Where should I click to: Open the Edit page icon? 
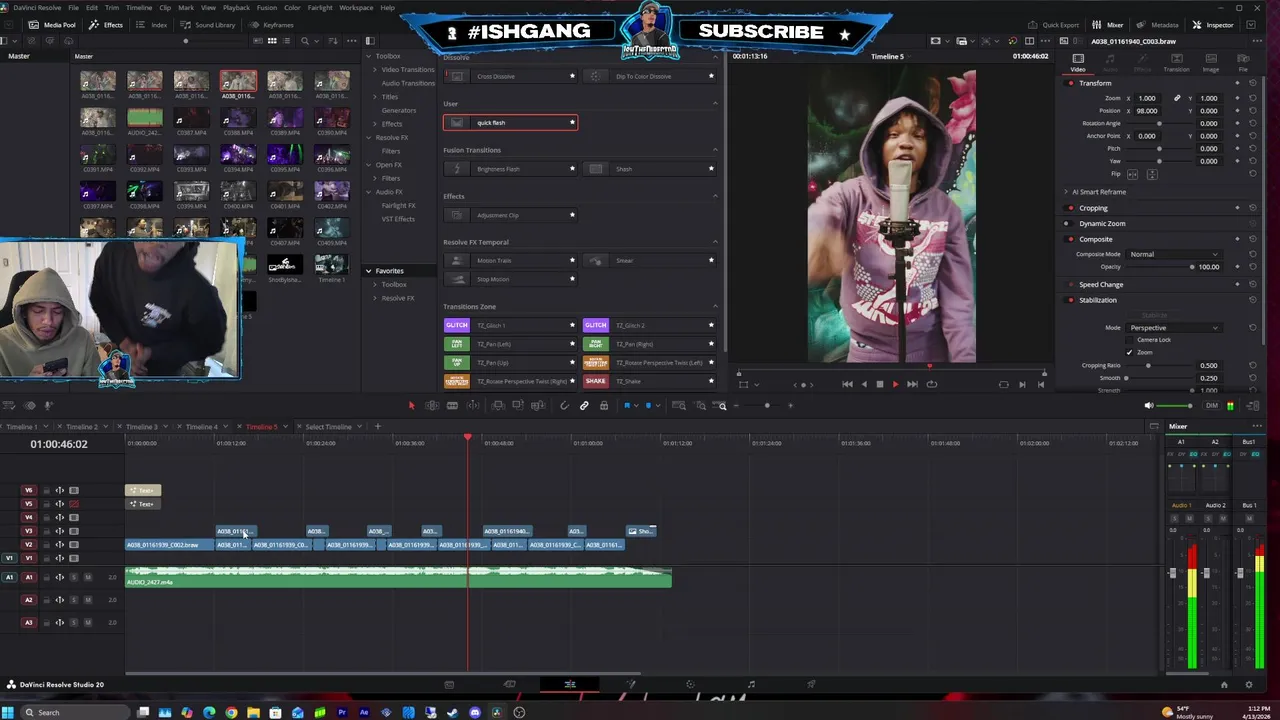pos(570,684)
